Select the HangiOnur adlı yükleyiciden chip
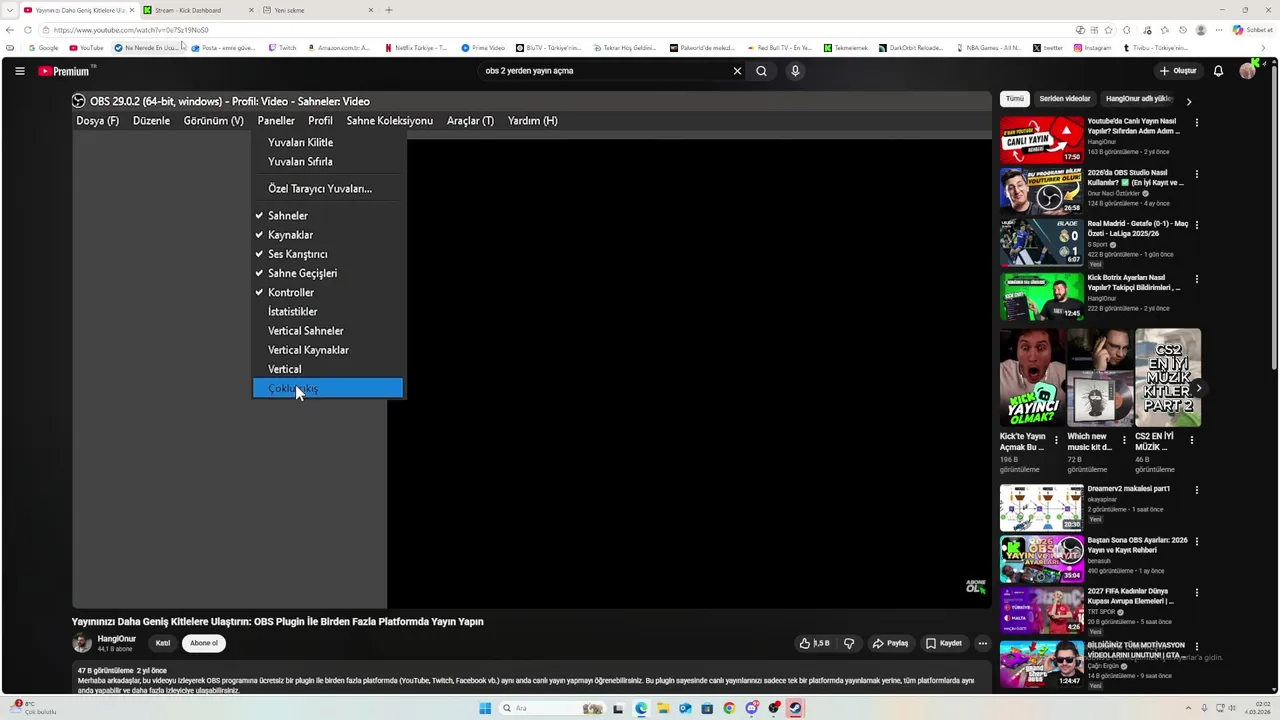 [x=1138, y=99]
